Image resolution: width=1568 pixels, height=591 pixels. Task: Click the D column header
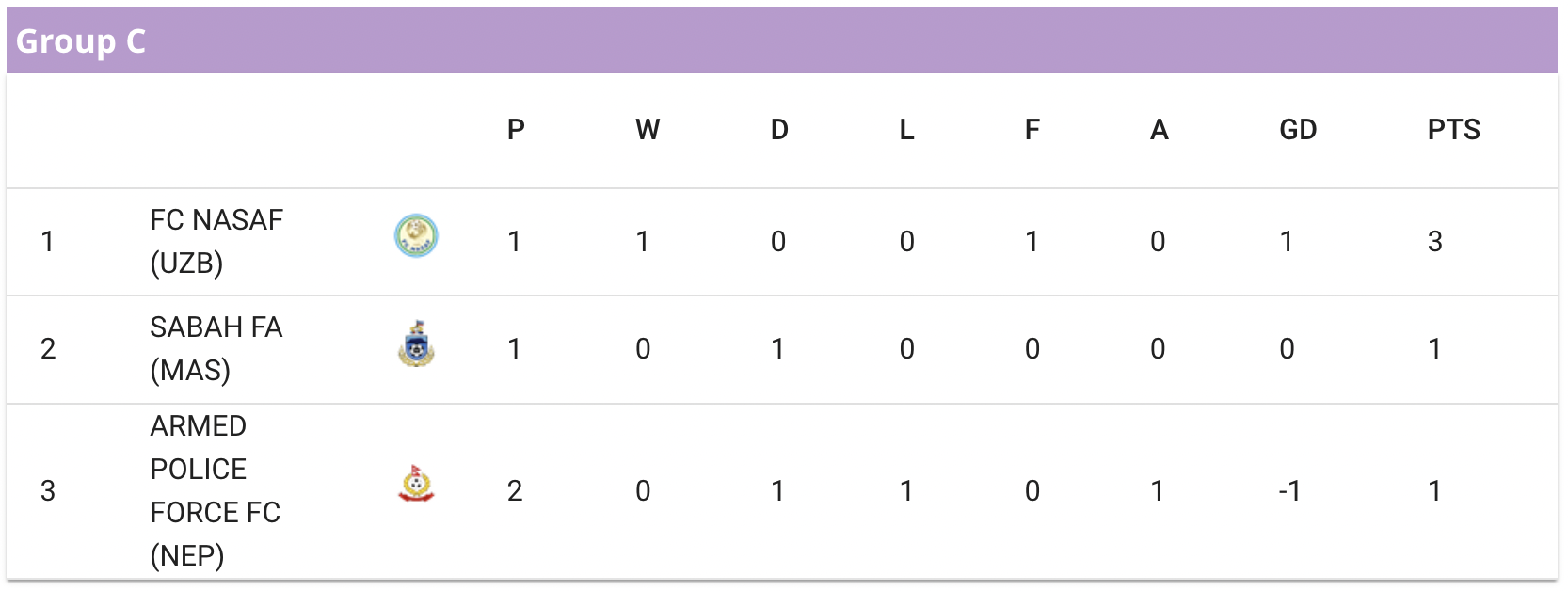(779, 130)
